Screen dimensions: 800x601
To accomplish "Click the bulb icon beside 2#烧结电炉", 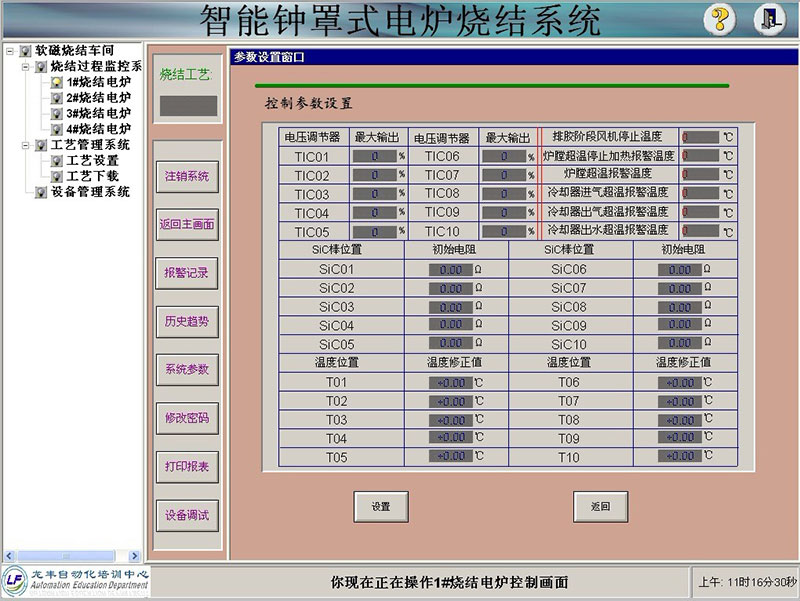I will pyautogui.click(x=56, y=98).
